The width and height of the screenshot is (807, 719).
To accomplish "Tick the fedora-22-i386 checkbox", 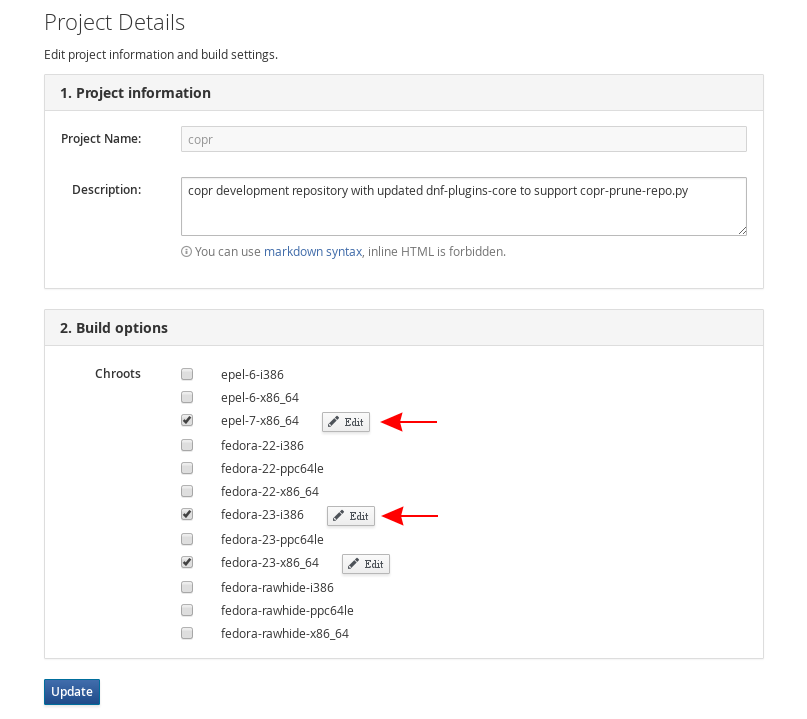I will [187, 444].
